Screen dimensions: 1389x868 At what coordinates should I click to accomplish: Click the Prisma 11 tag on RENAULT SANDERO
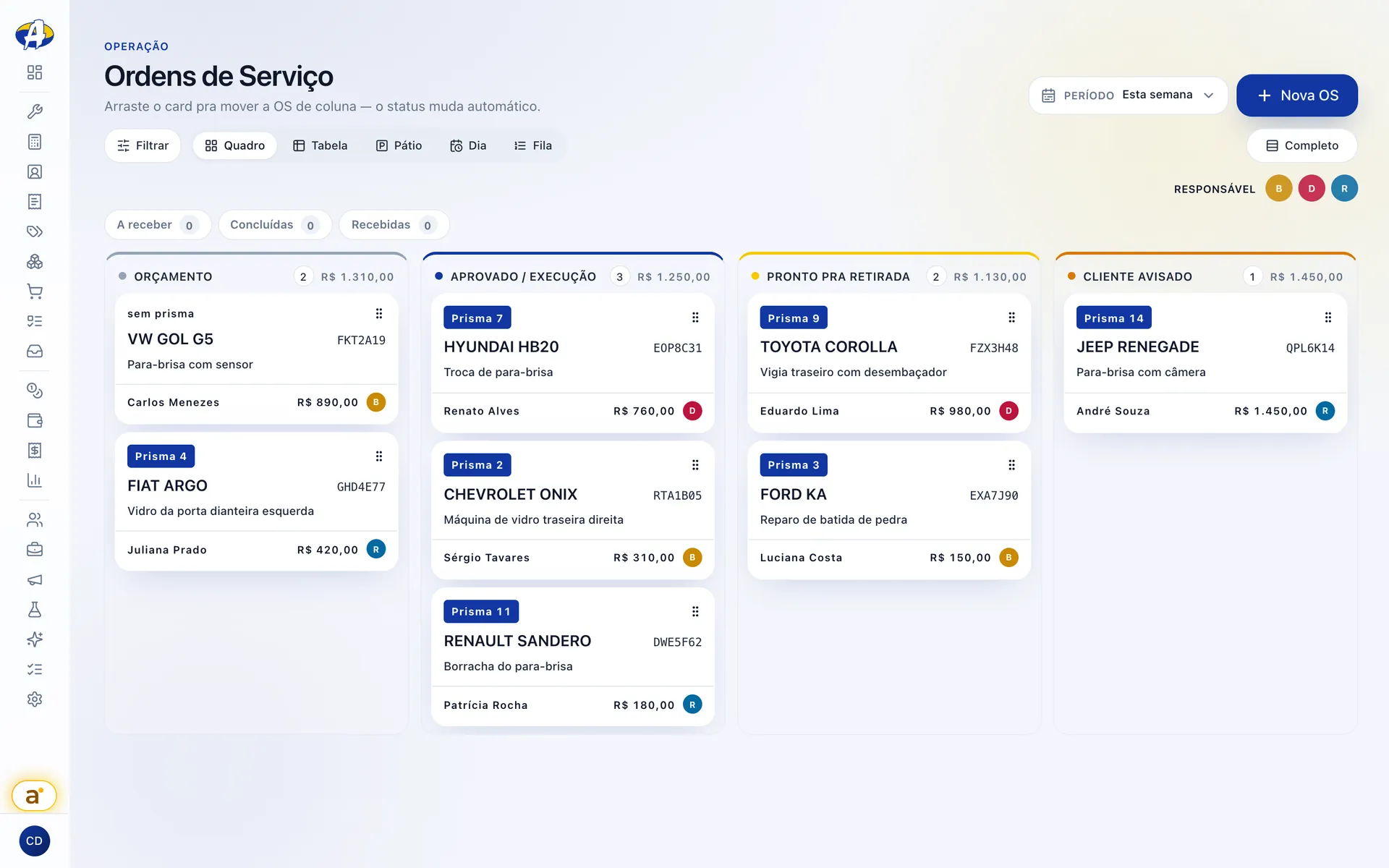[480, 612]
